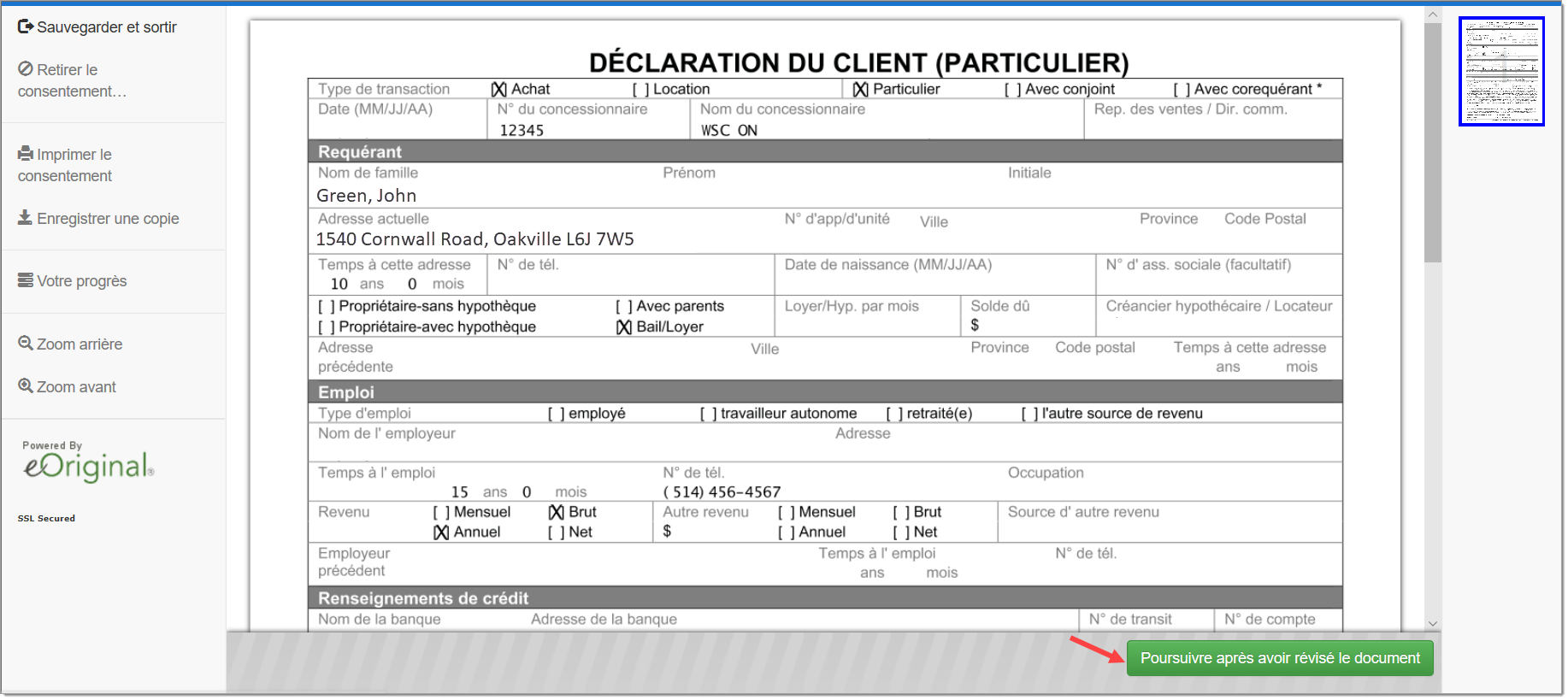Click the download icon for Enregistrer une copie

[26, 218]
